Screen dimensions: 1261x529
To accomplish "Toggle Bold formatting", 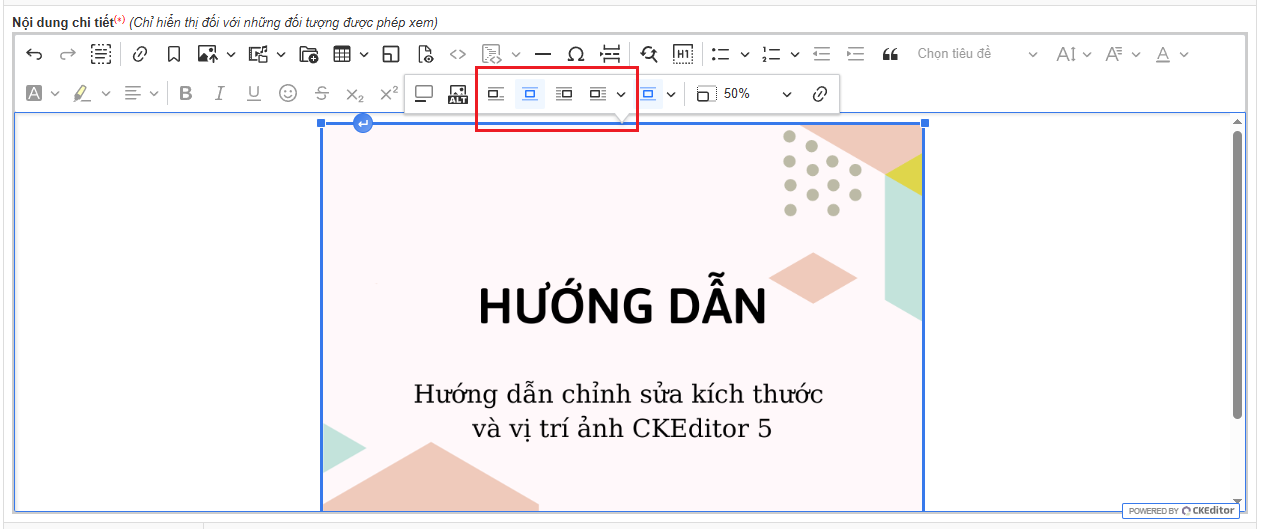I will point(185,93).
